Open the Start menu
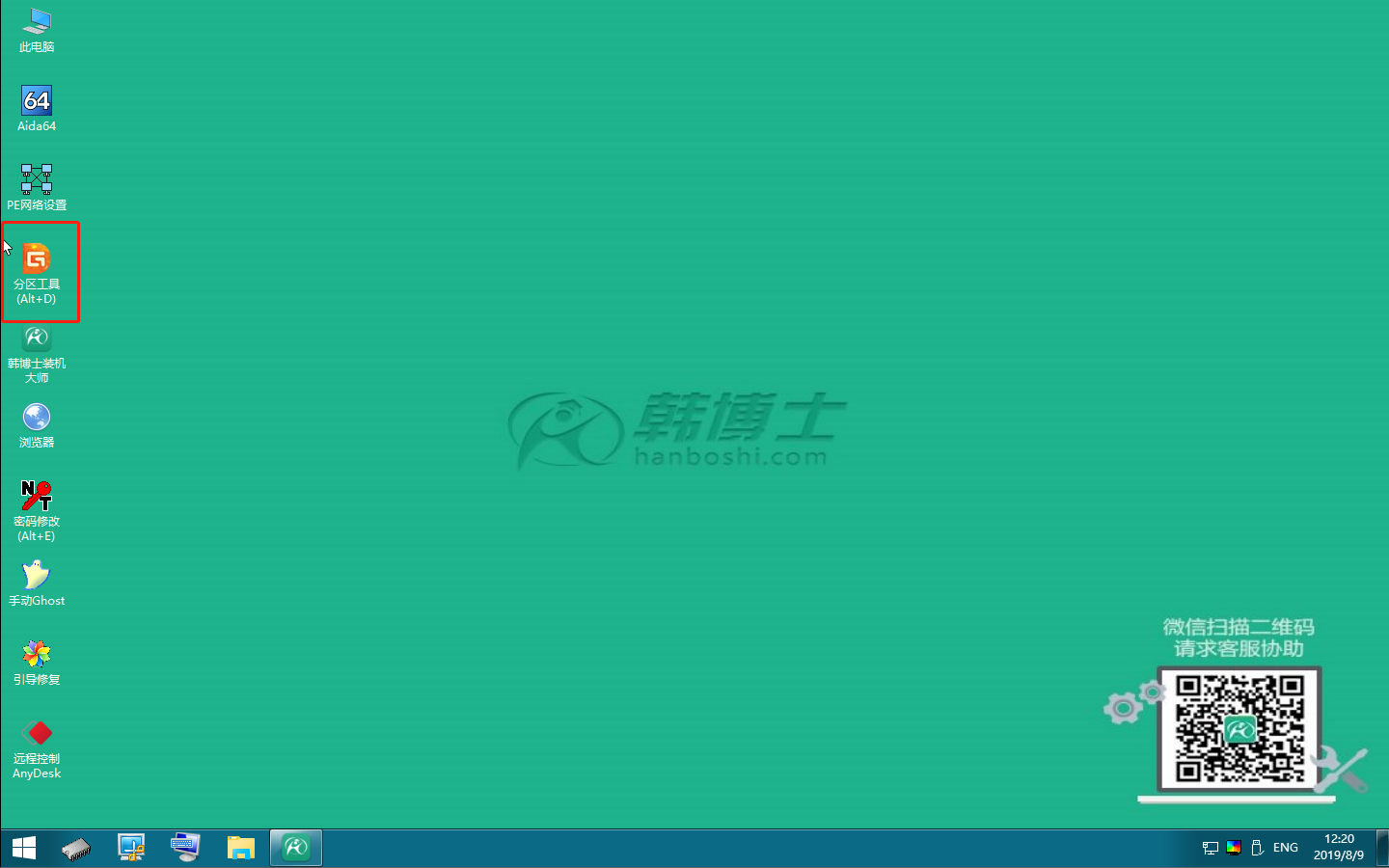 click(x=21, y=848)
